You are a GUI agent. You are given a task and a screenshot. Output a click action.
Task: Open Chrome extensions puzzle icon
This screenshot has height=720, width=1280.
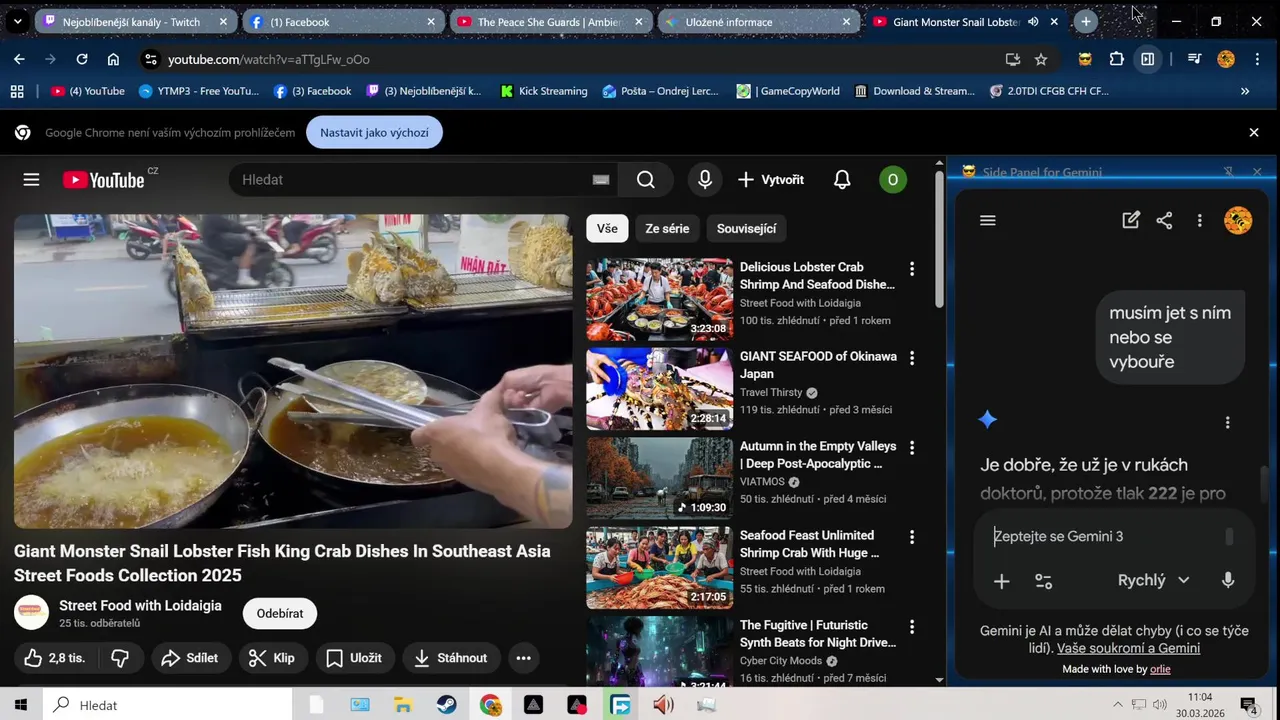click(x=1117, y=59)
